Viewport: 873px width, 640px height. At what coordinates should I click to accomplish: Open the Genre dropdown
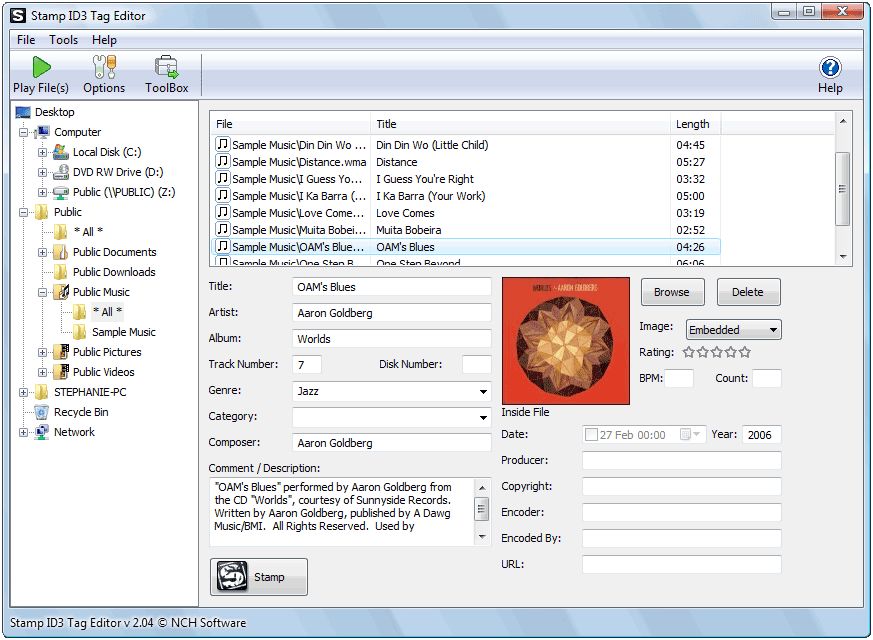click(484, 390)
